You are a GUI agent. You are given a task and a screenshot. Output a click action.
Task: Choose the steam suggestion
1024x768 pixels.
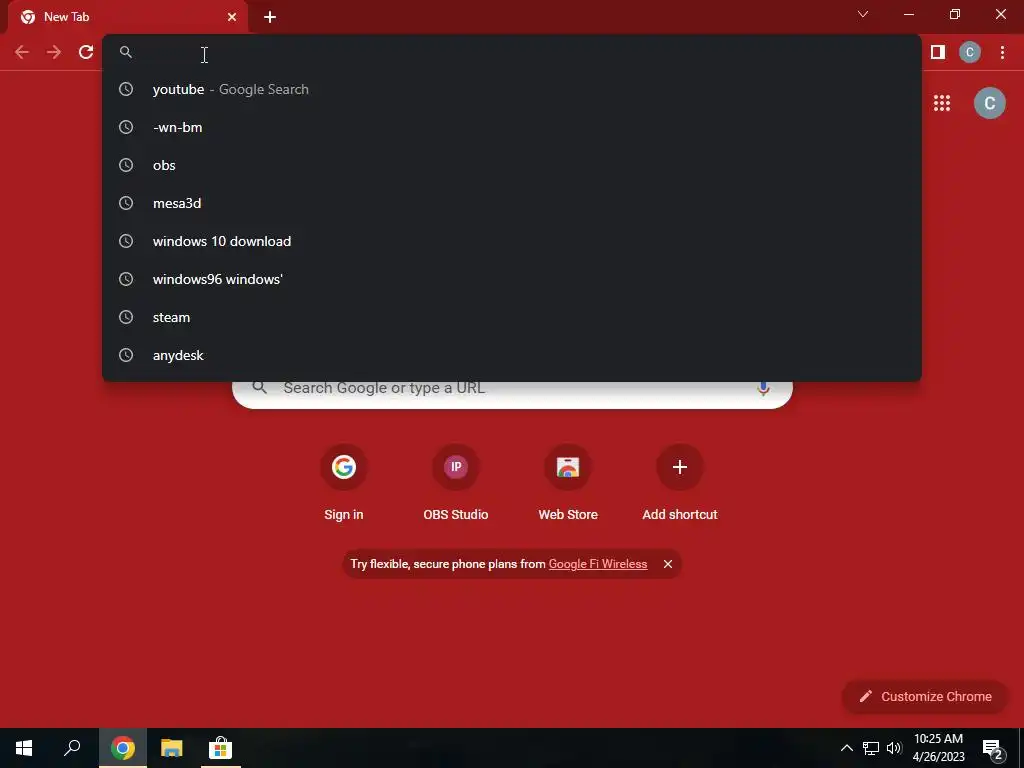[x=512, y=317]
